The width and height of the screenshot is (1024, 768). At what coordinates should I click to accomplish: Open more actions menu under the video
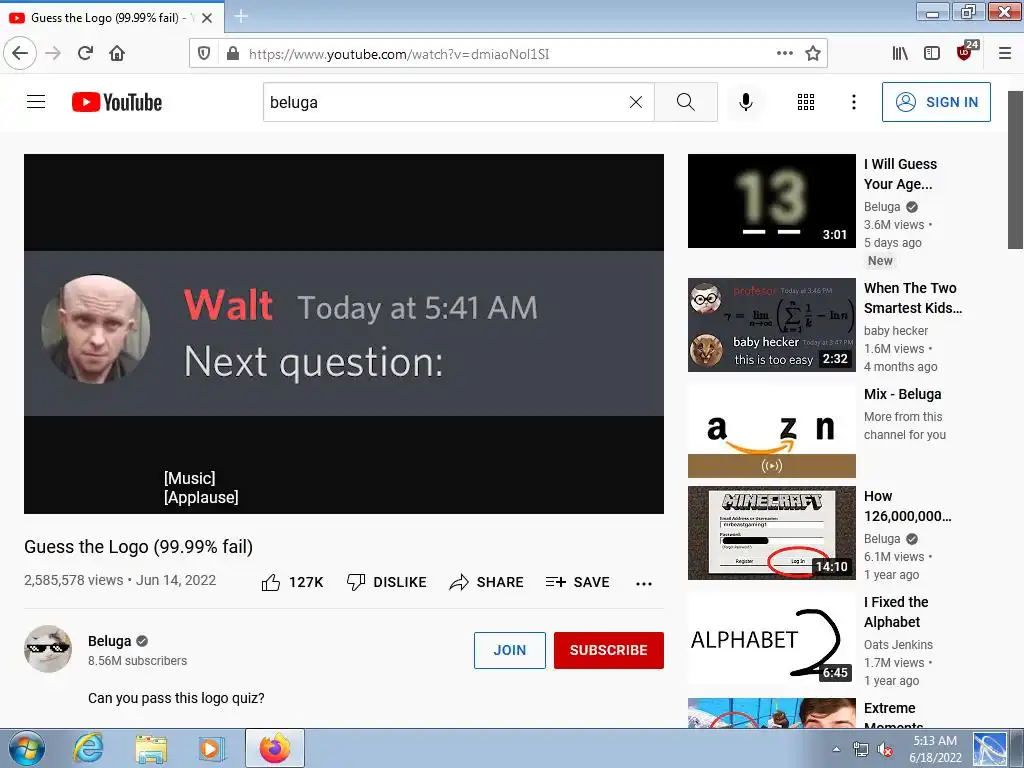[x=644, y=583]
